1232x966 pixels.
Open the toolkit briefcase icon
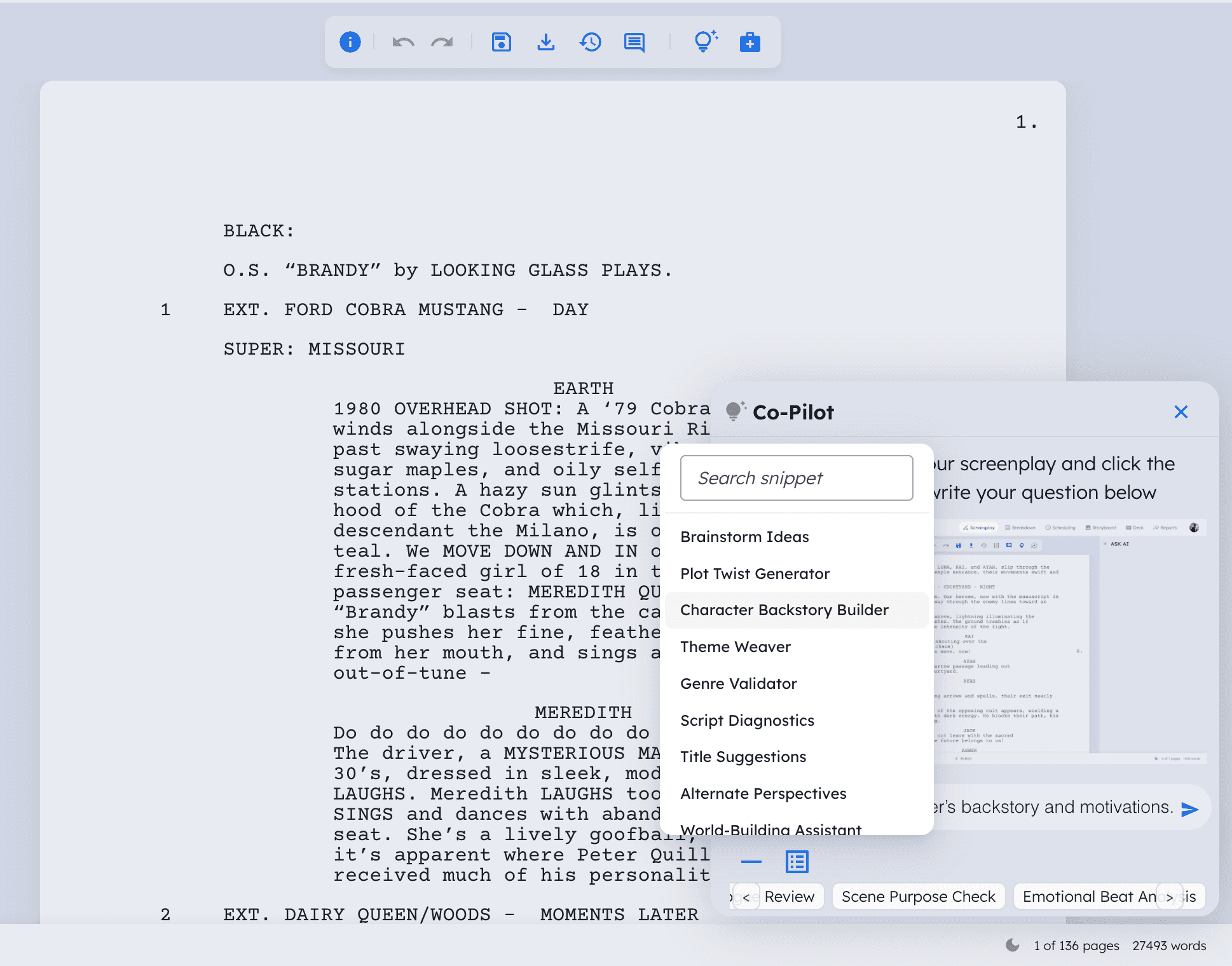749,42
